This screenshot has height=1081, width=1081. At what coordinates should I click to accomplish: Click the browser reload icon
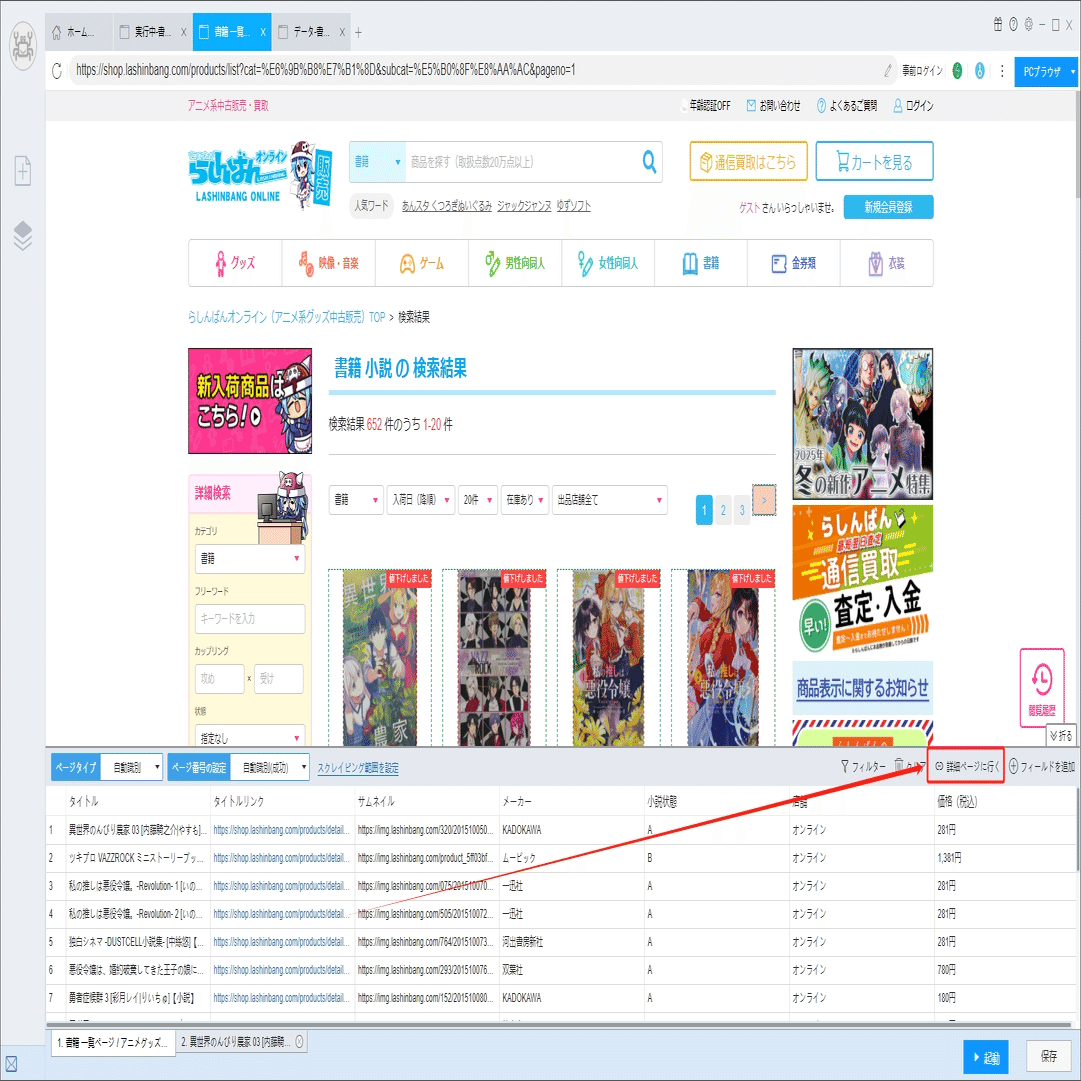[x=57, y=70]
